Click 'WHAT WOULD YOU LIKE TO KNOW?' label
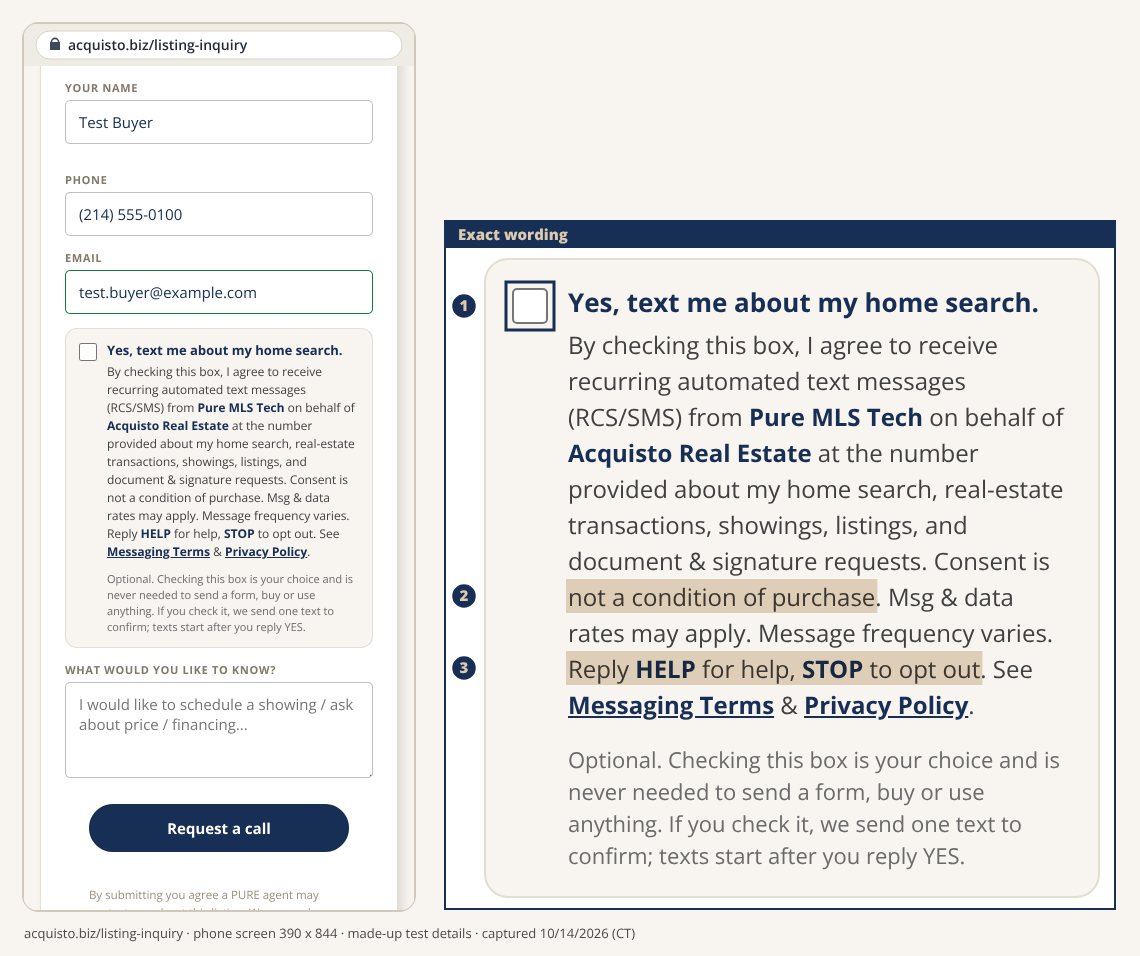This screenshot has height=956, width=1140. (170, 670)
